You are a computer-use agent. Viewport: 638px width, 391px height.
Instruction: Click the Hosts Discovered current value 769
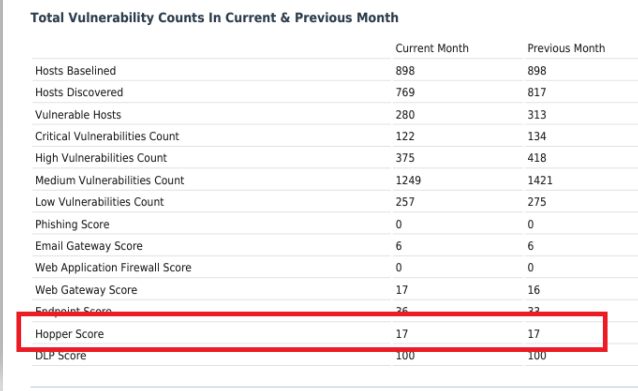point(405,92)
